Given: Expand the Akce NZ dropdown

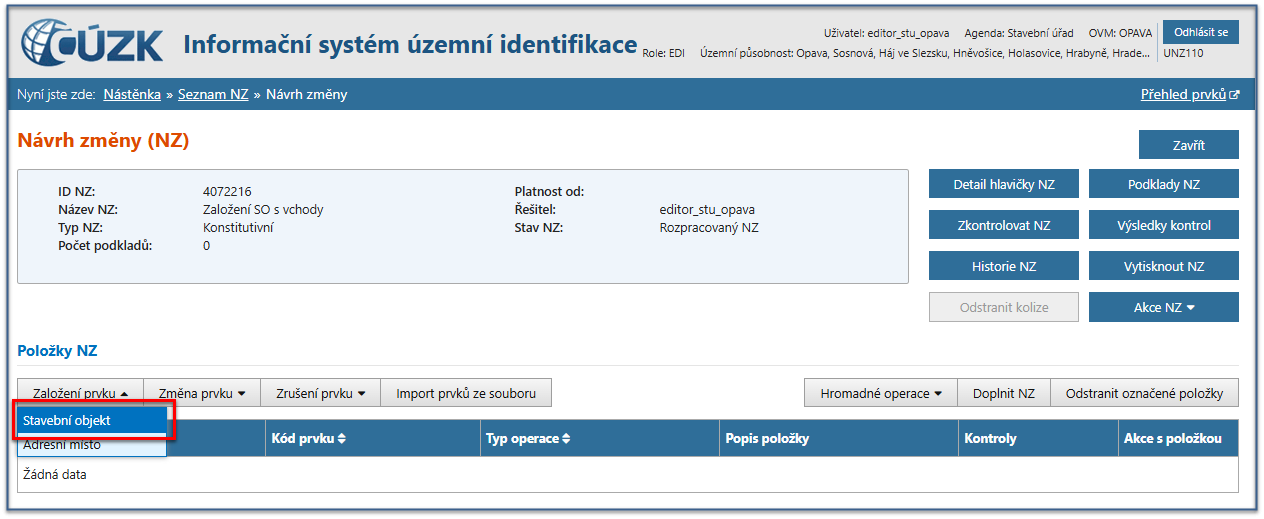Looking at the screenshot, I should tap(1164, 307).
